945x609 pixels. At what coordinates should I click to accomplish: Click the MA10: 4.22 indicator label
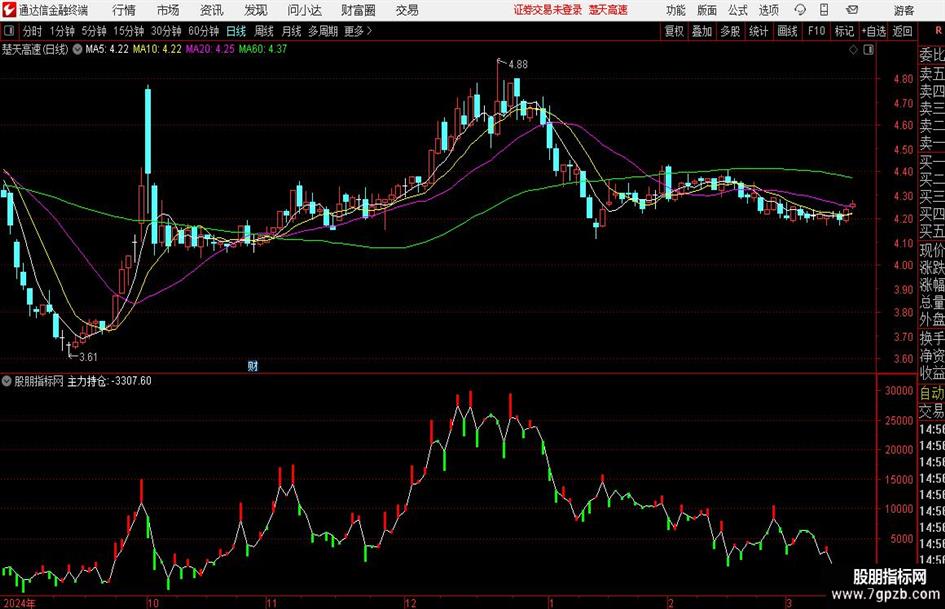coord(157,49)
